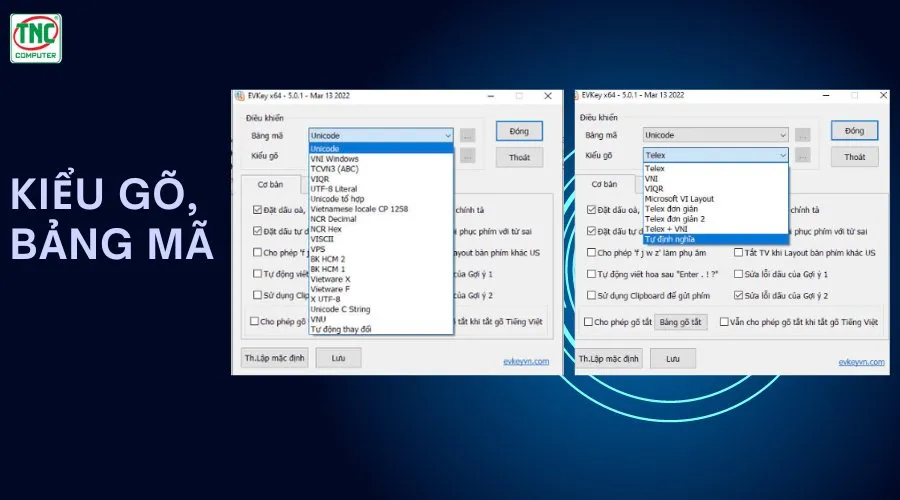Screen dimensions: 900x500
Task: Click Đóng button in left window
Action: tap(519, 131)
